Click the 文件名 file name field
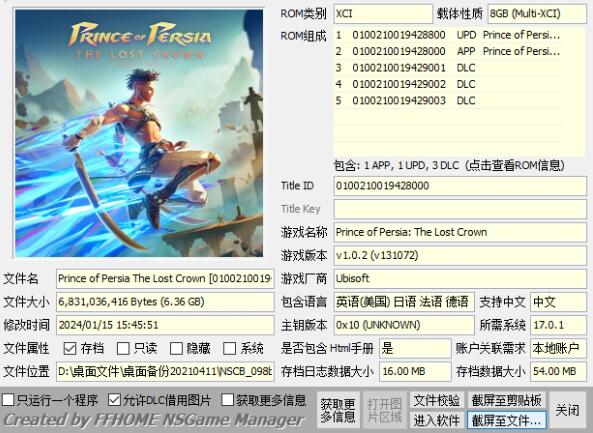Screen dimensions: 593x433 [165, 279]
